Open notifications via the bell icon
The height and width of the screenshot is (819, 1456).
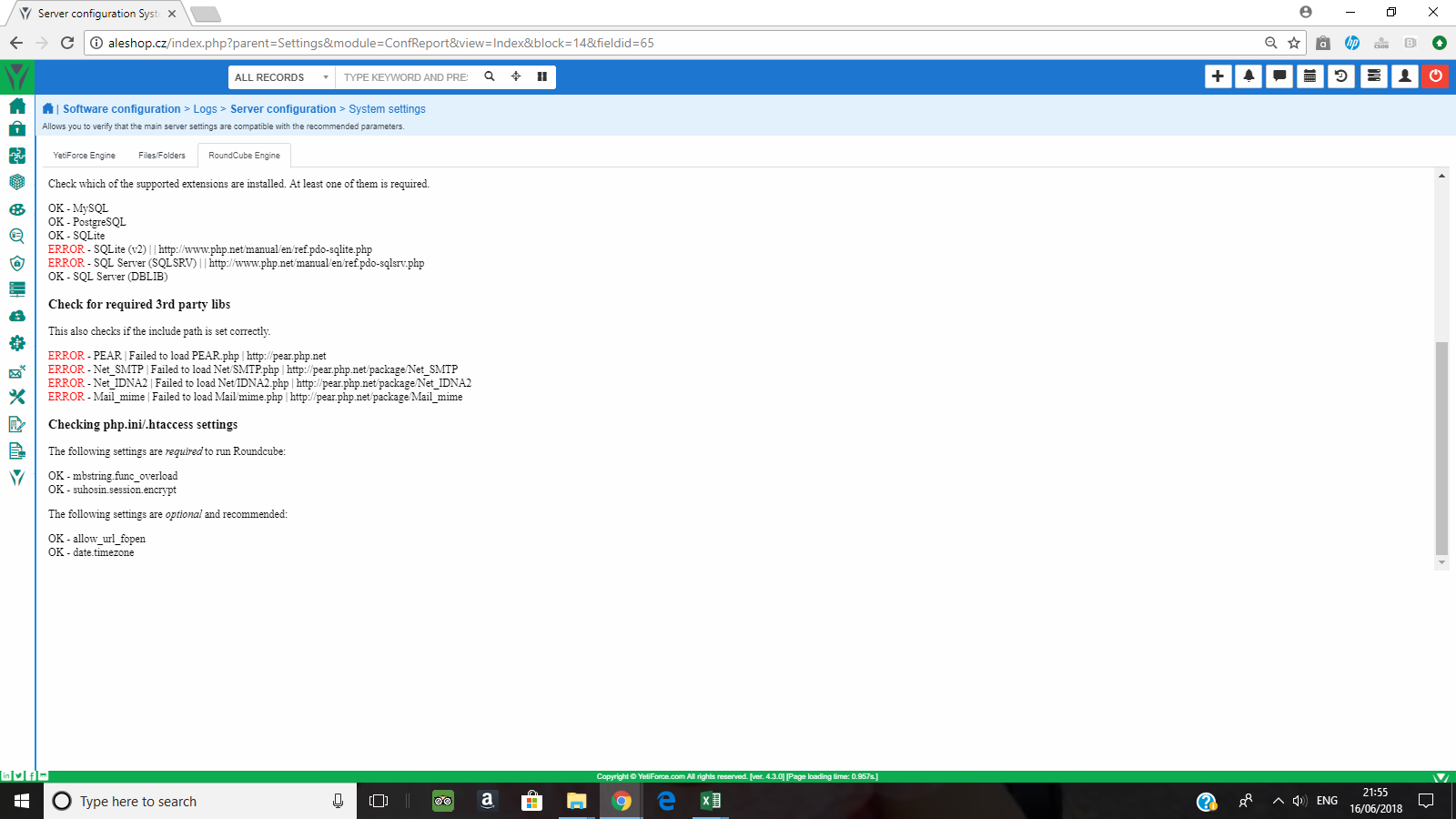coord(1248,76)
